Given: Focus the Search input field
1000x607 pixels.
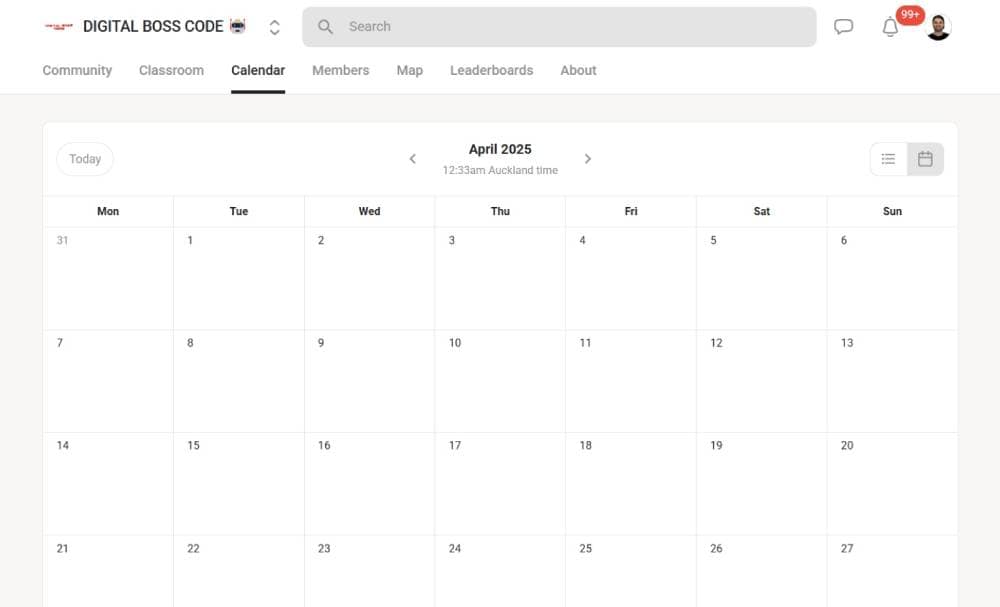Looking at the screenshot, I should 559,27.
